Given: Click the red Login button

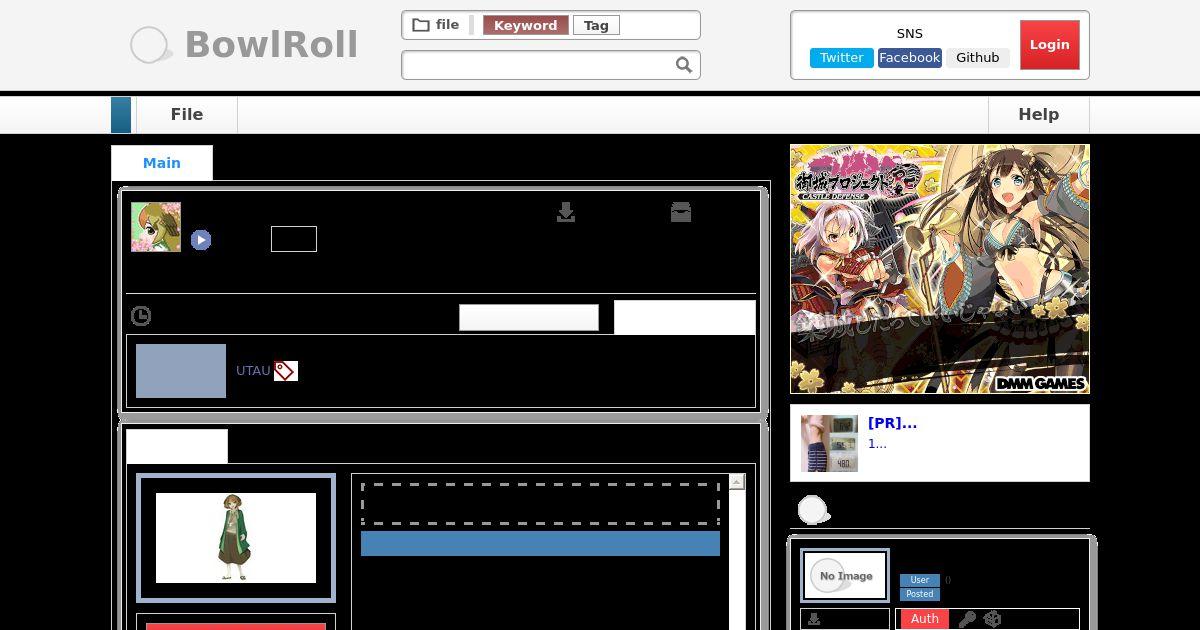Looking at the screenshot, I should click(1049, 45).
